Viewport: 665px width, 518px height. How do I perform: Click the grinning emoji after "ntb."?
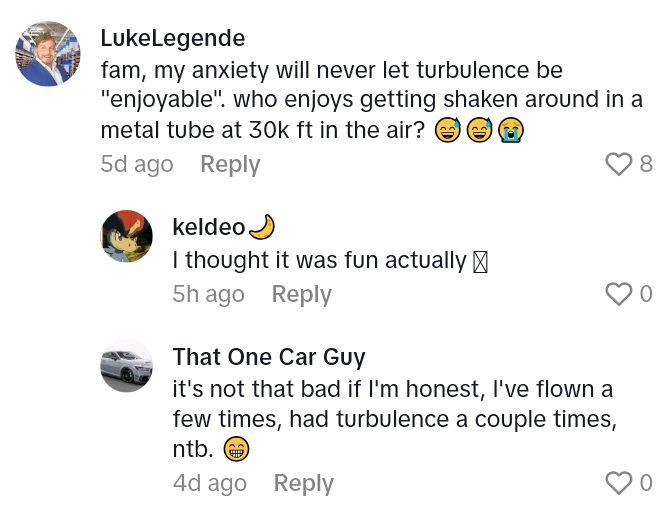[236, 450]
